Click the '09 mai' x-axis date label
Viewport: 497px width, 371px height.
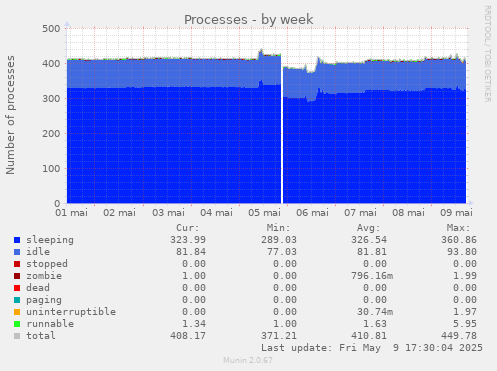tap(456, 213)
